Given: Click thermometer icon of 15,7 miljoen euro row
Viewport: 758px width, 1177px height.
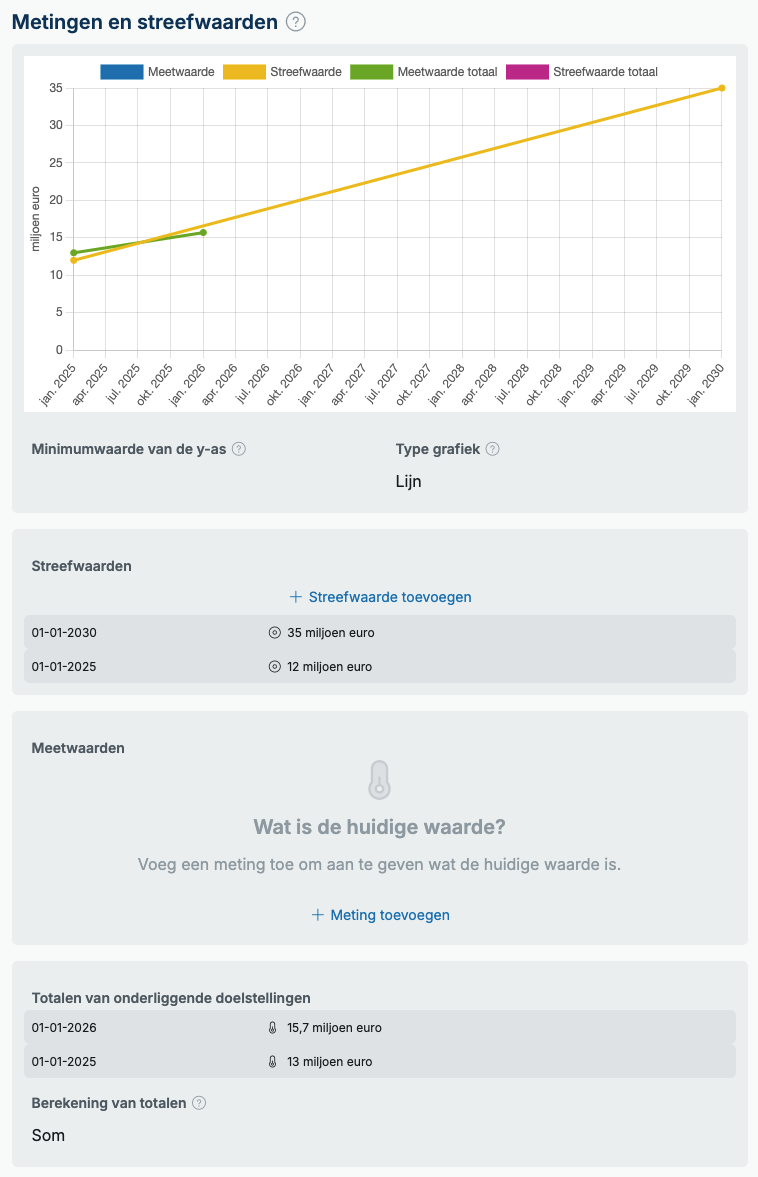Looking at the screenshot, I should [272, 1028].
